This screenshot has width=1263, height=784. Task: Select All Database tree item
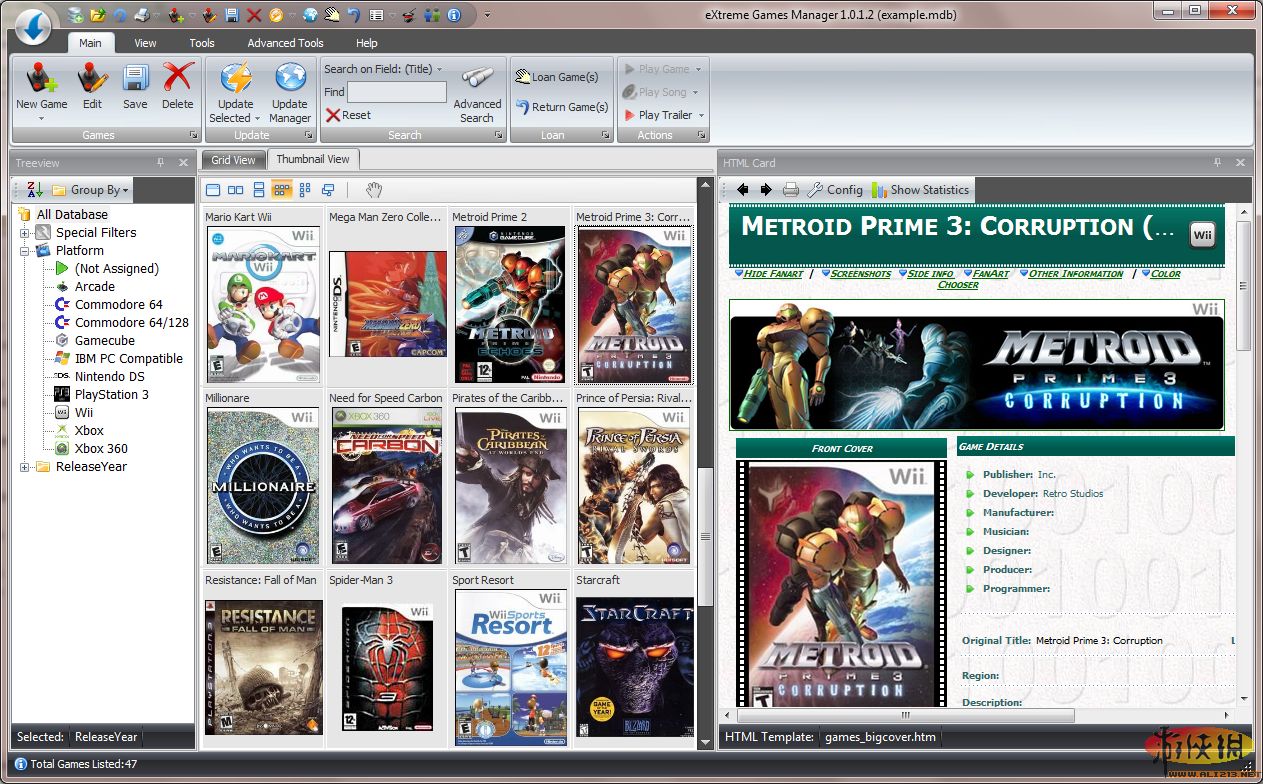tap(72, 214)
